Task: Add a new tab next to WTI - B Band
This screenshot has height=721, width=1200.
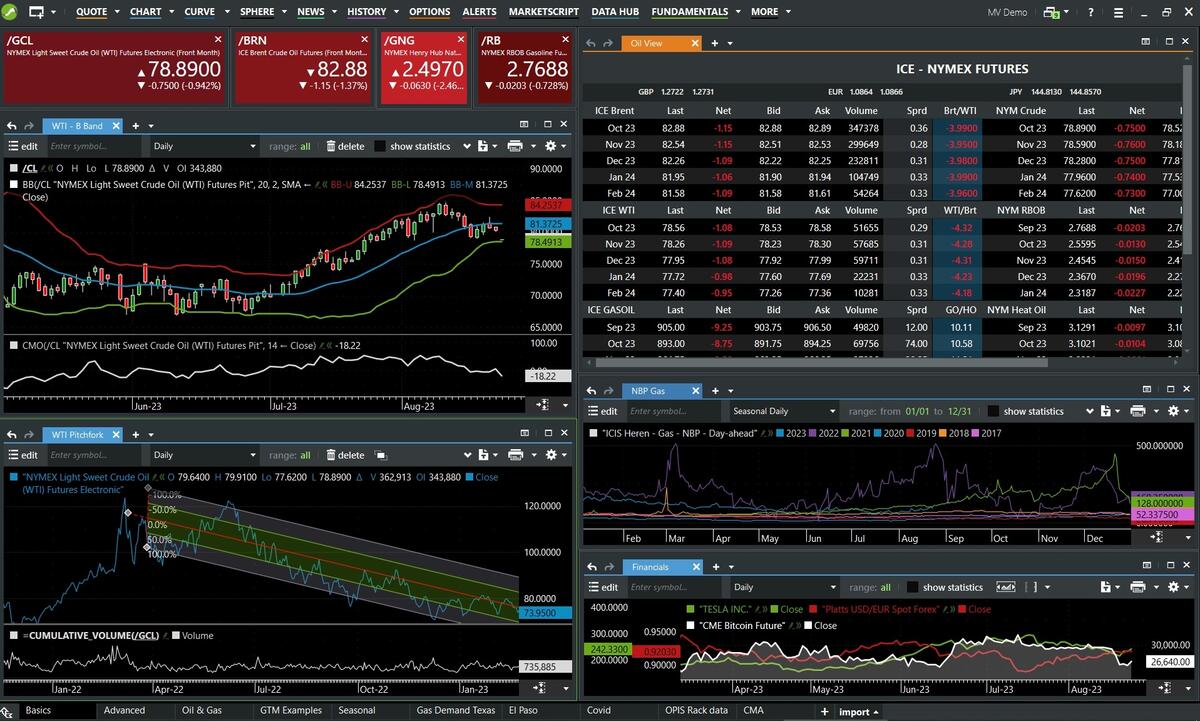Action: 134,126
